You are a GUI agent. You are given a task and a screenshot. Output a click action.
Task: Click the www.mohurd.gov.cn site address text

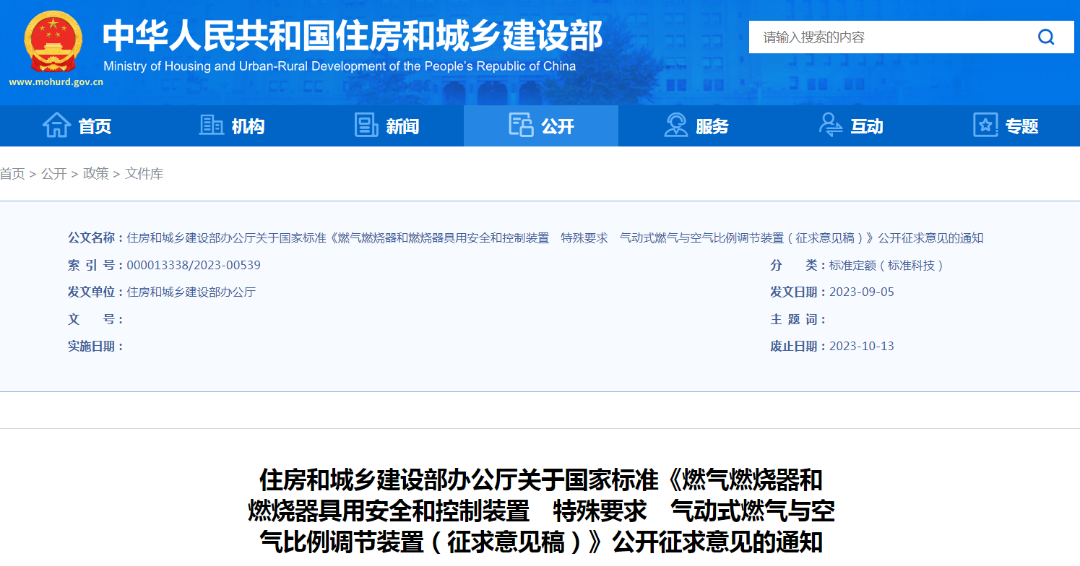pos(56,82)
